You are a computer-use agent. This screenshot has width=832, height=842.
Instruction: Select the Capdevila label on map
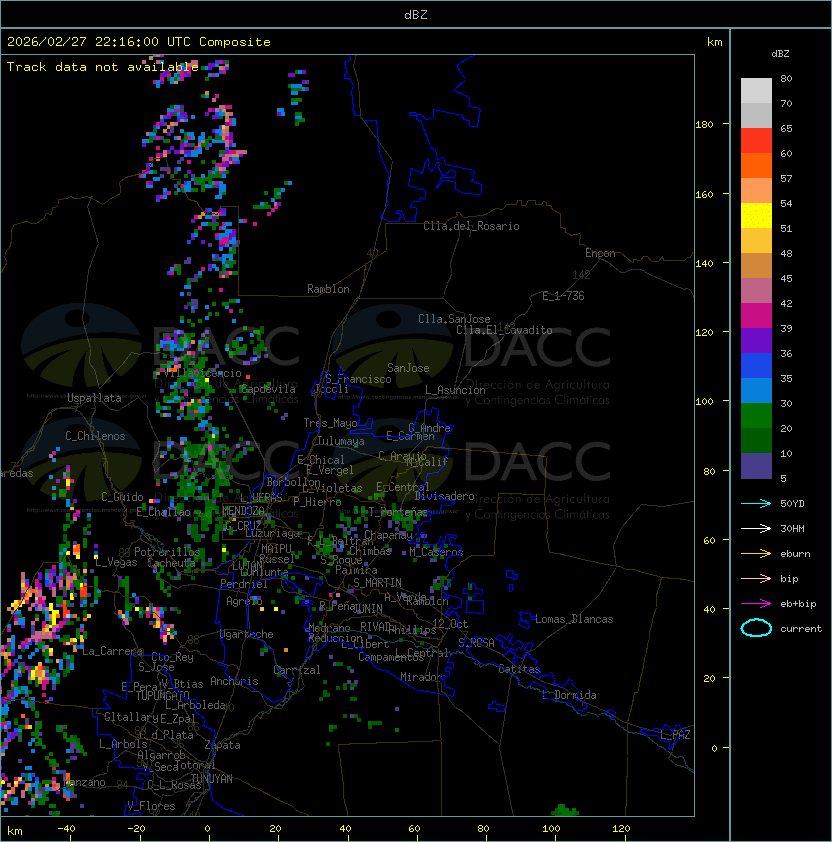[x=267, y=389]
